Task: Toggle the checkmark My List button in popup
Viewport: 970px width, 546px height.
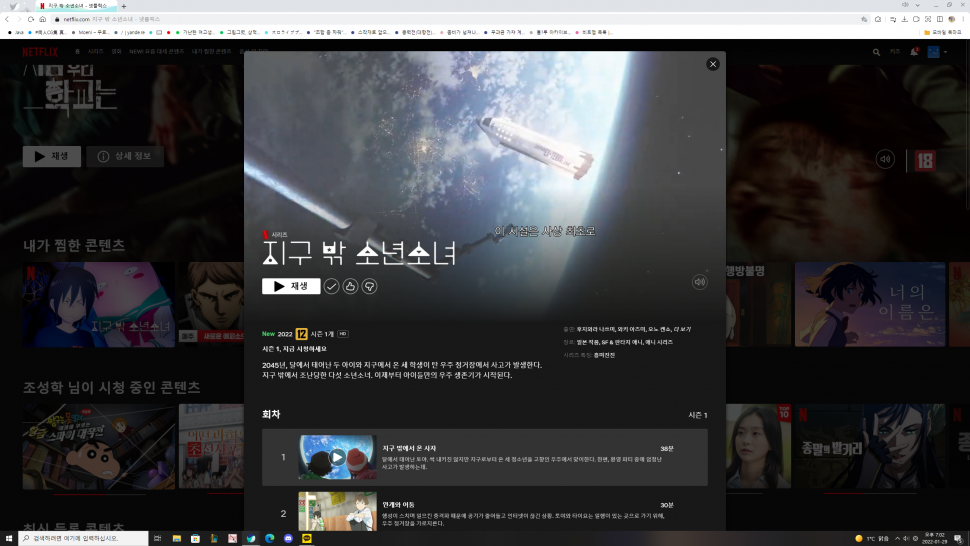Action: pyautogui.click(x=332, y=286)
